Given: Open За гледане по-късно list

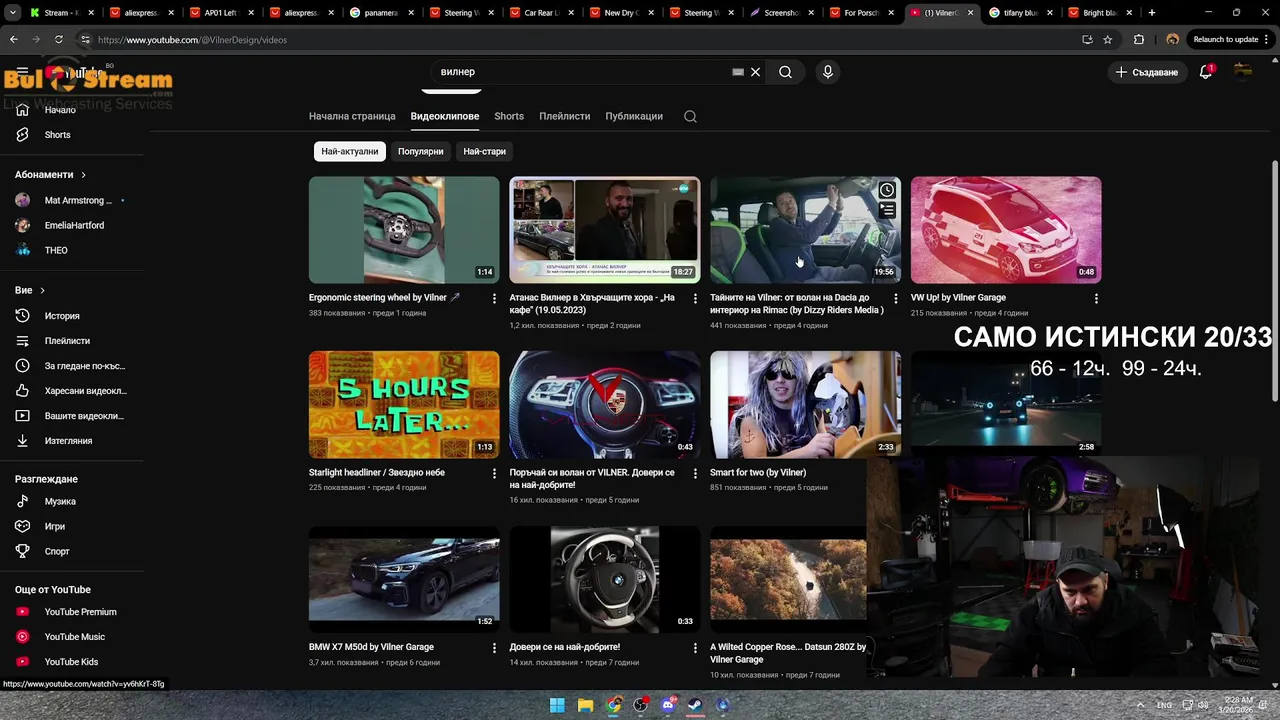Looking at the screenshot, I should pyautogui.click(x=72, y=366).
